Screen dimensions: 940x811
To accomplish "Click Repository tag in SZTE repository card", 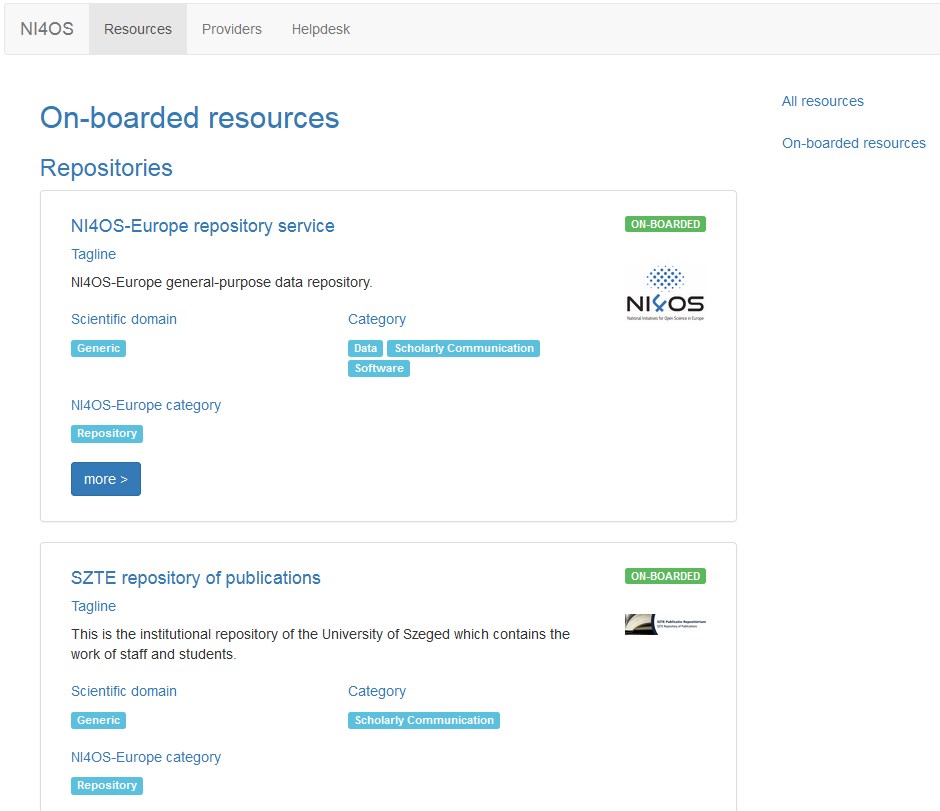I will [107, 785].
